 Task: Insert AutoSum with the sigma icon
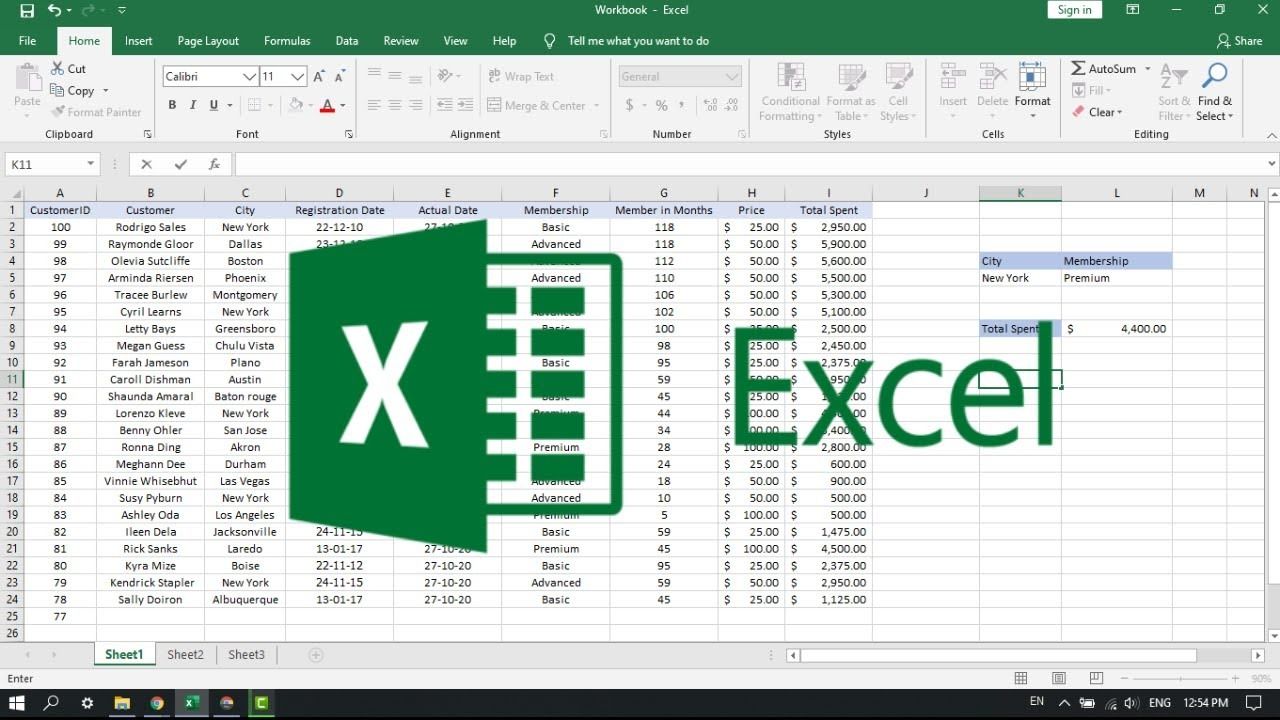(1078, 69)
